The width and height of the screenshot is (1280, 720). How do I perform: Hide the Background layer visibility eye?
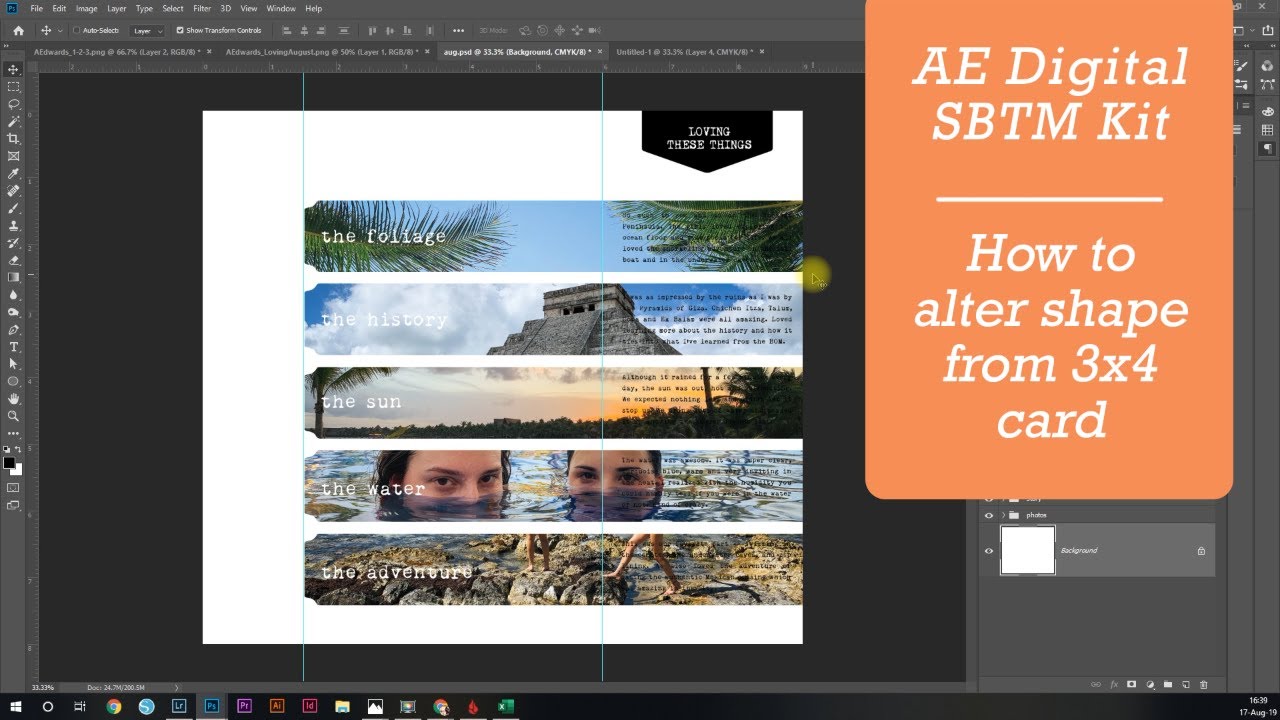pyautogui.click(x=989, y=551)
